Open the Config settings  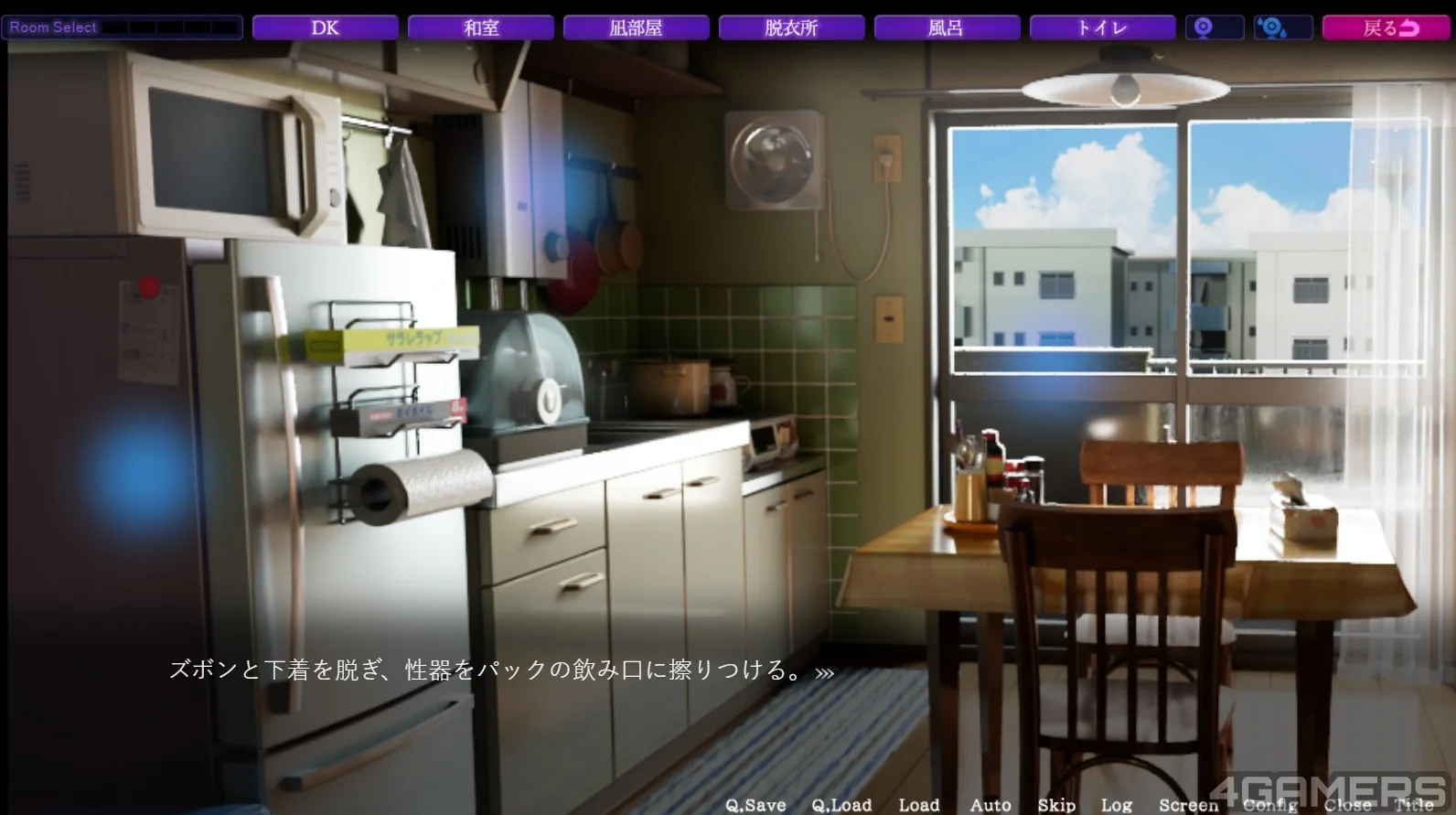click(x=1270, y=805)
